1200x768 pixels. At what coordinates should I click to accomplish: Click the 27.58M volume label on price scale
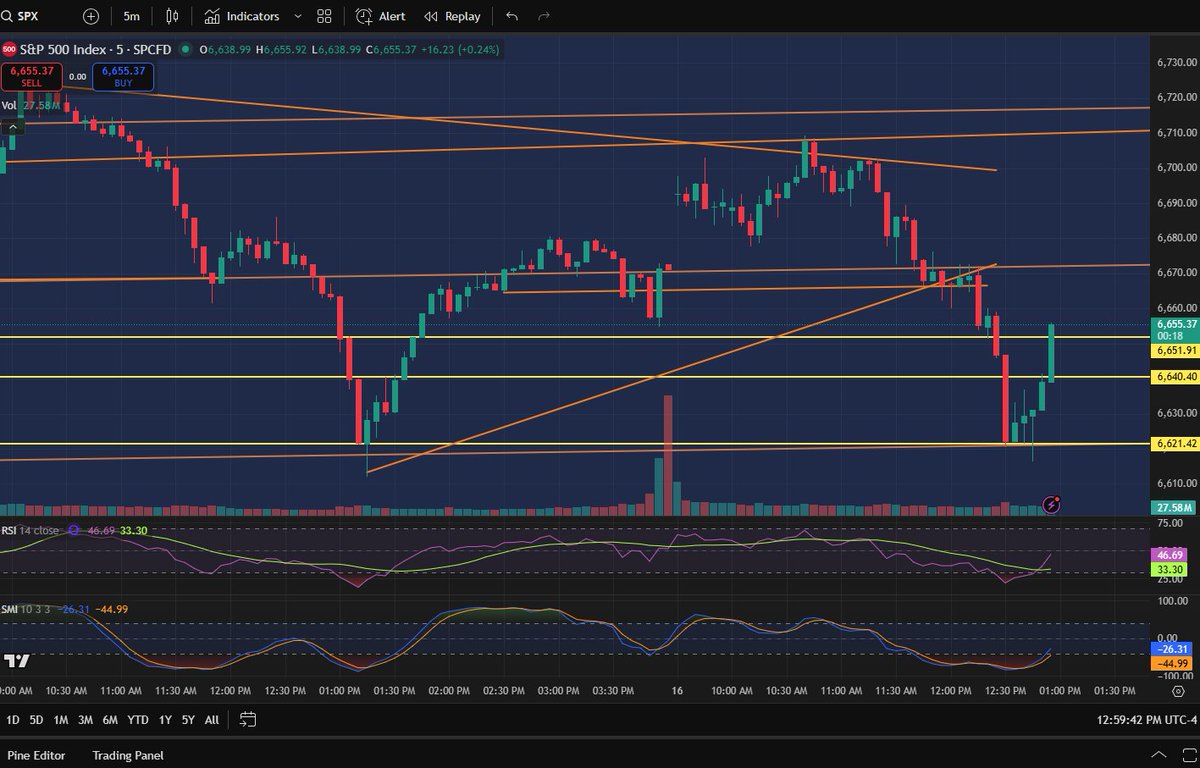(1173, 507)
